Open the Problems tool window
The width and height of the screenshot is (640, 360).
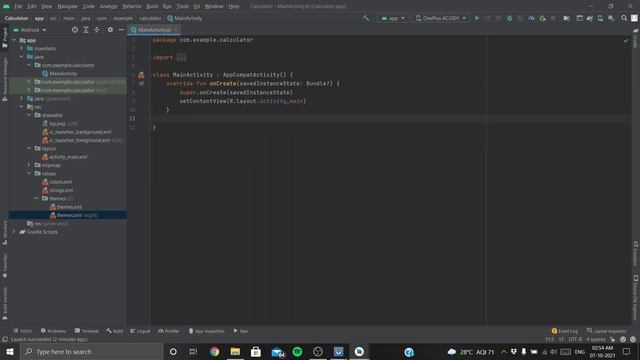[53, 331]
